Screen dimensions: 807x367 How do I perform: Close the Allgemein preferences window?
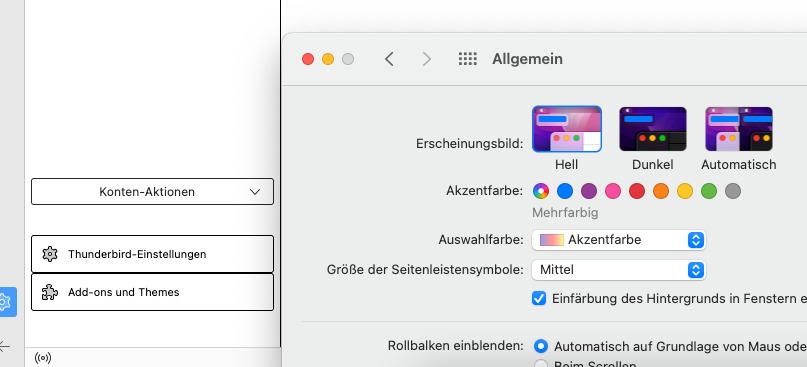click(x=308, y=59)
